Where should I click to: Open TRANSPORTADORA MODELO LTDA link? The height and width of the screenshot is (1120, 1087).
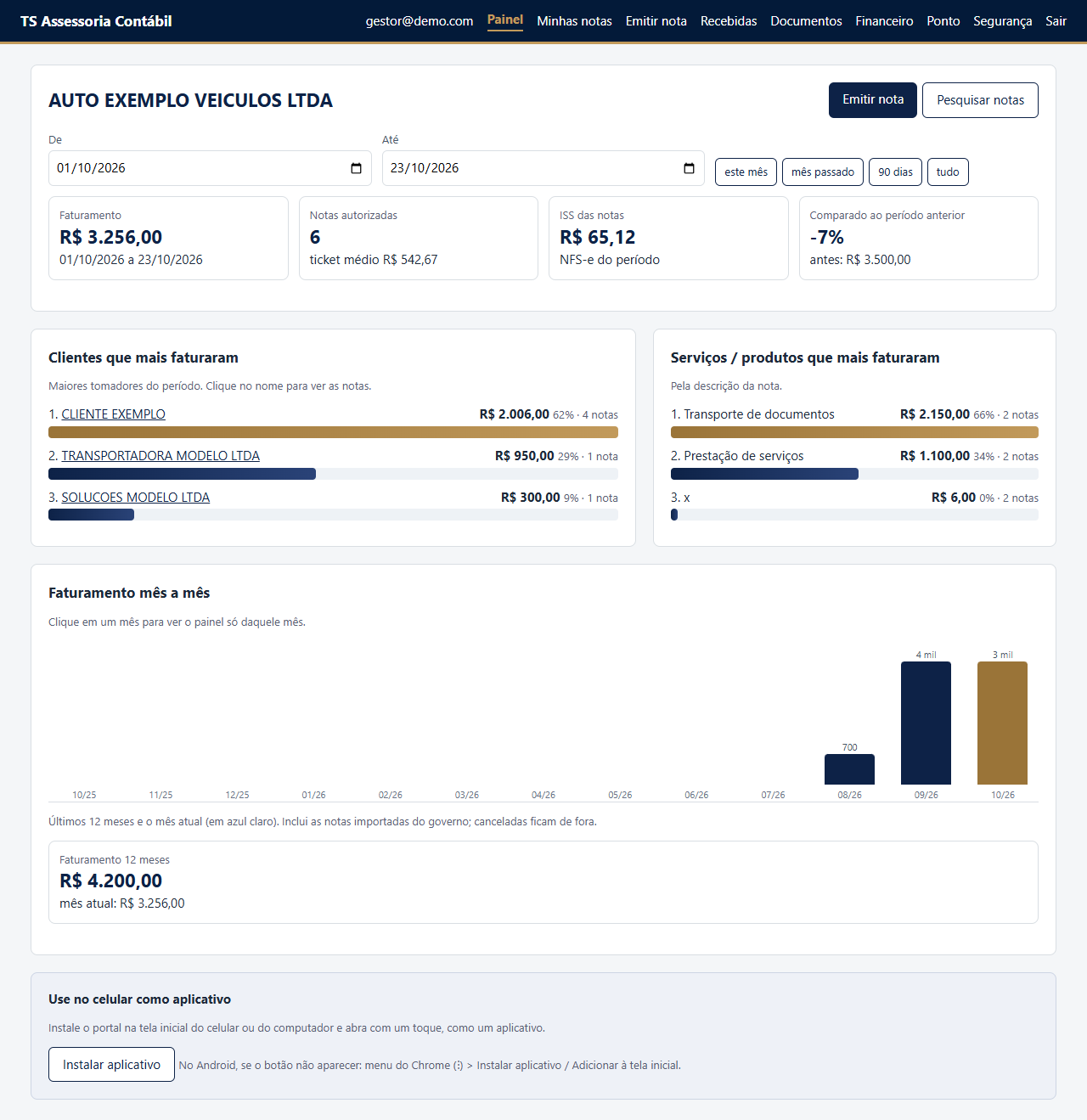coord(161,456)
